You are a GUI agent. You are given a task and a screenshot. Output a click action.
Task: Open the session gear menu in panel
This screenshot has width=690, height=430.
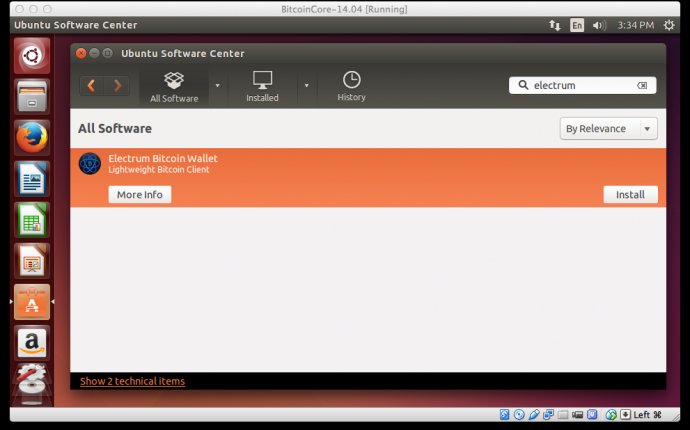point(669,25)
